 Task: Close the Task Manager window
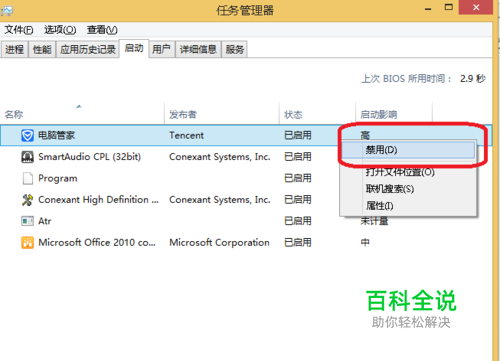point(476,7)
